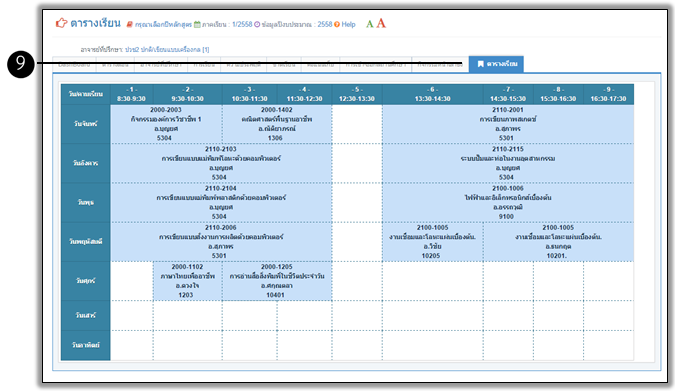Select Monday course cell 2000-1402
This screenshot has width=675, height=391.
[x=277, y=124]
